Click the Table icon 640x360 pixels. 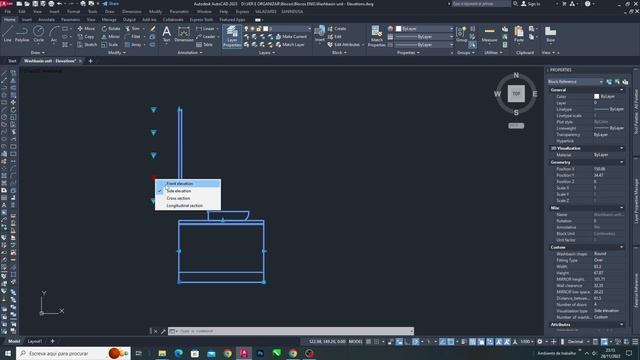[x=204, y=44]
